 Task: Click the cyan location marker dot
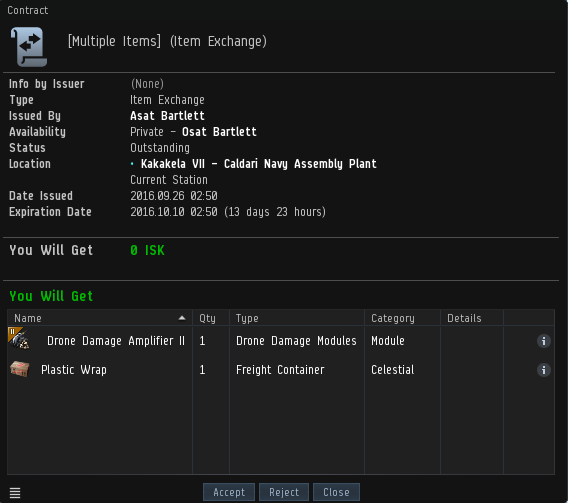[132, 164]
